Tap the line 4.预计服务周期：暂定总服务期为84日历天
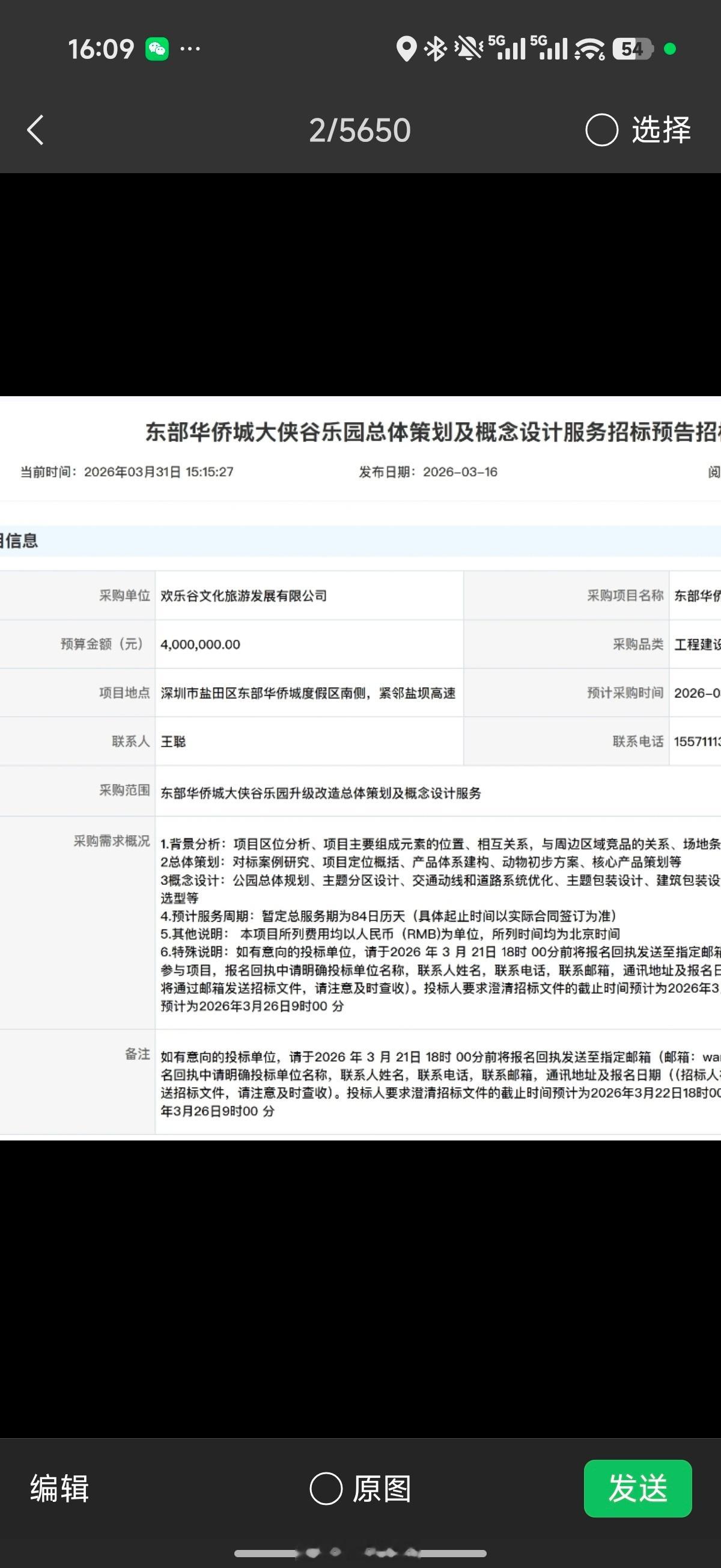The image size is (721, 1568). [x=389, y=916]
